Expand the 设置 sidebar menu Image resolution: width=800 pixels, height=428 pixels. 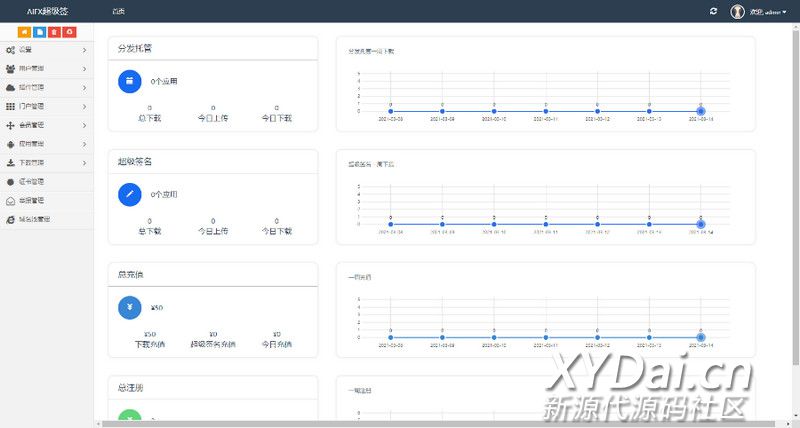click(x=46, y=49)
